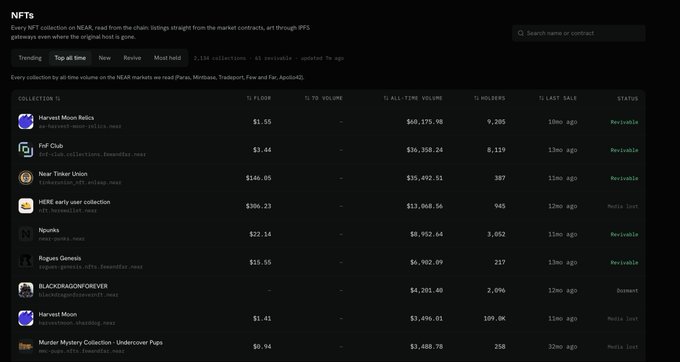Switch to the New tab

(105, 58)
